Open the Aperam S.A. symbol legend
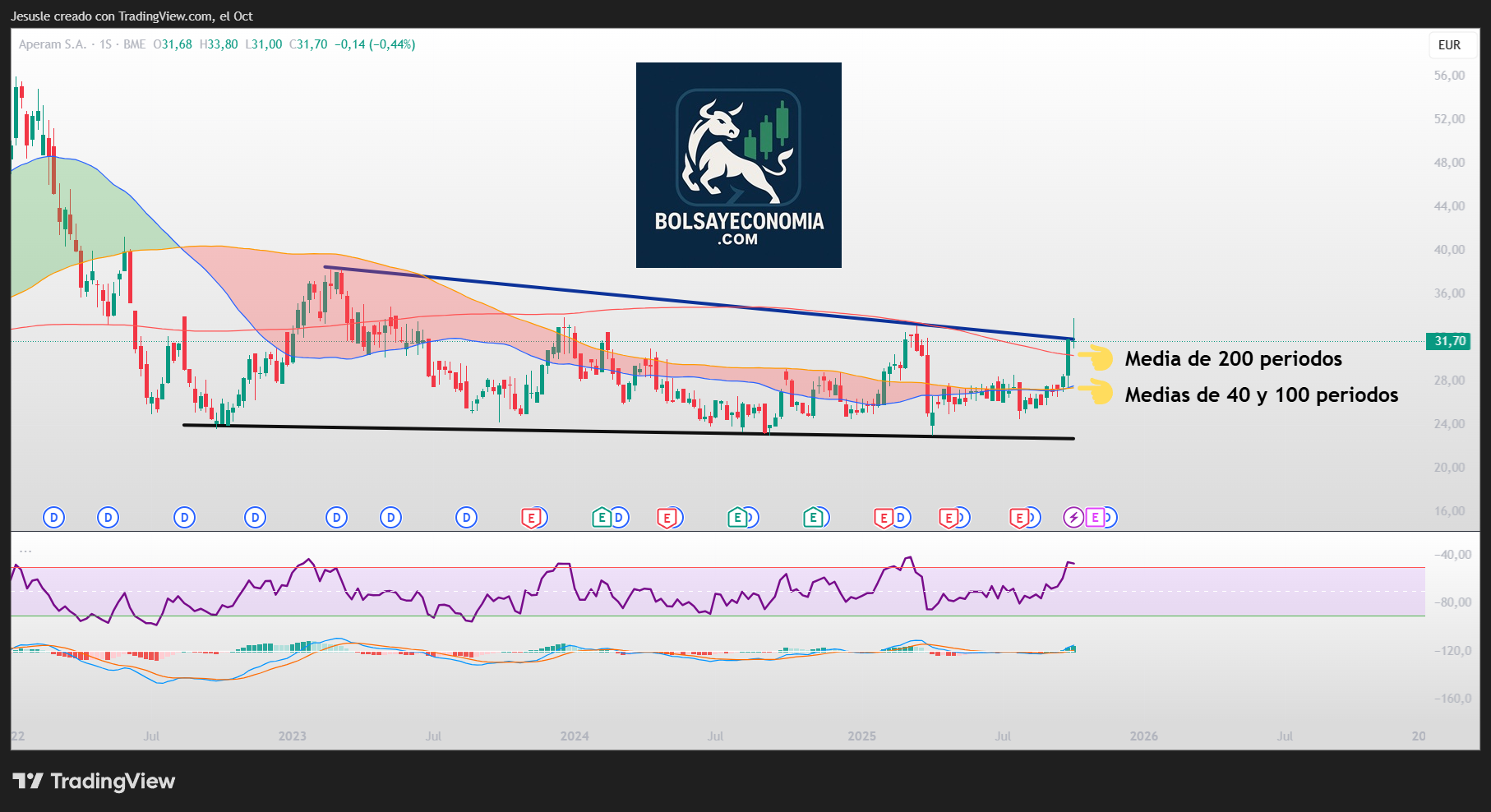 pos(53,44)
